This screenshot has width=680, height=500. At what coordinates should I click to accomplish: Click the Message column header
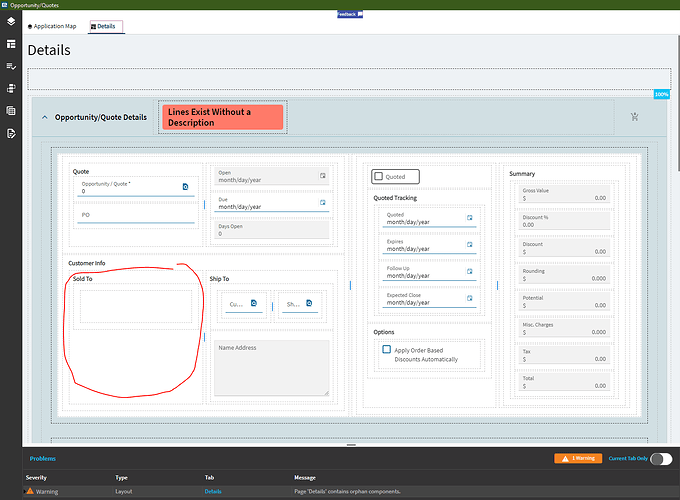pos(304,477)
